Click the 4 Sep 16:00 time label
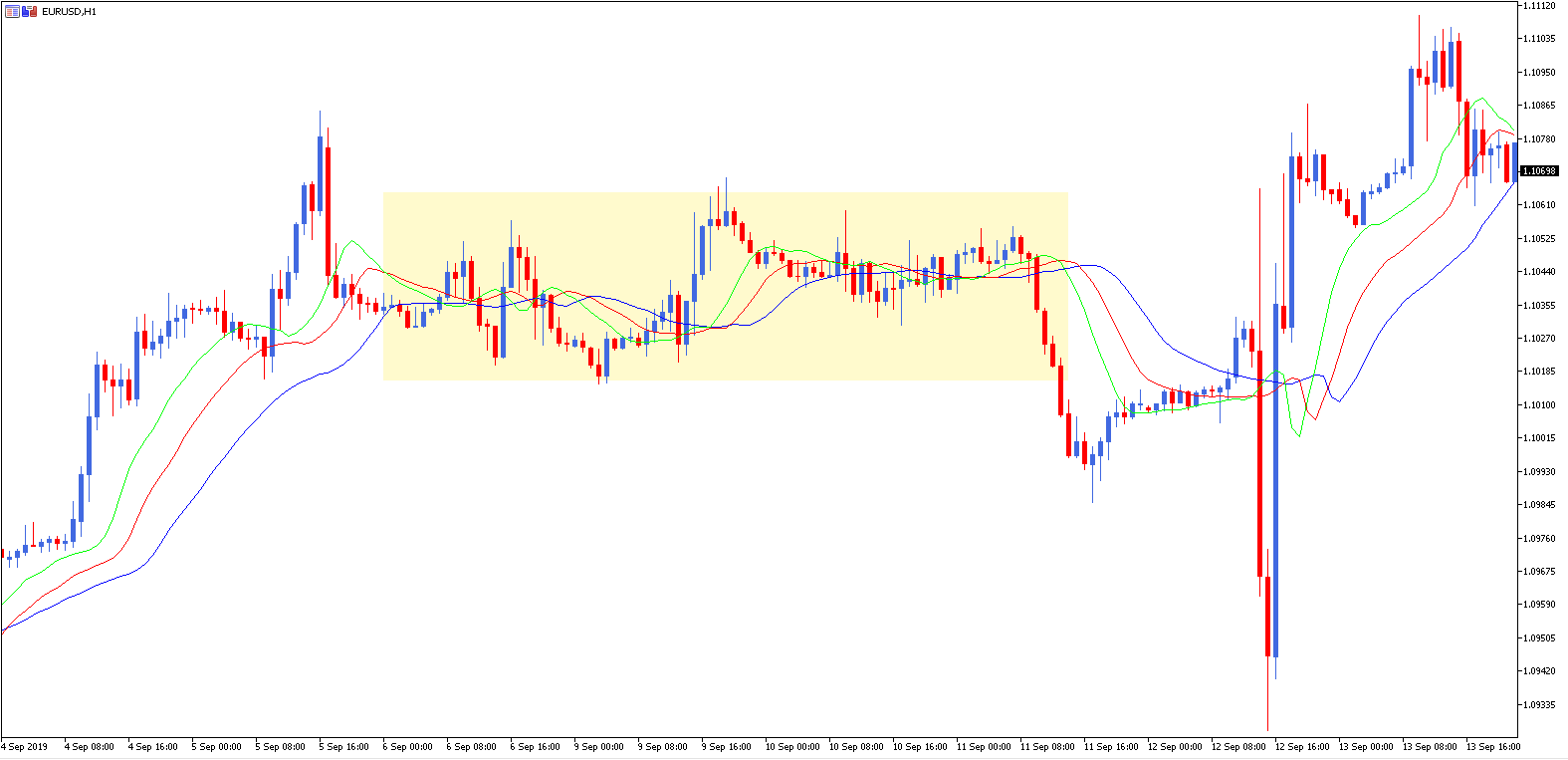 tap(152, 746)
